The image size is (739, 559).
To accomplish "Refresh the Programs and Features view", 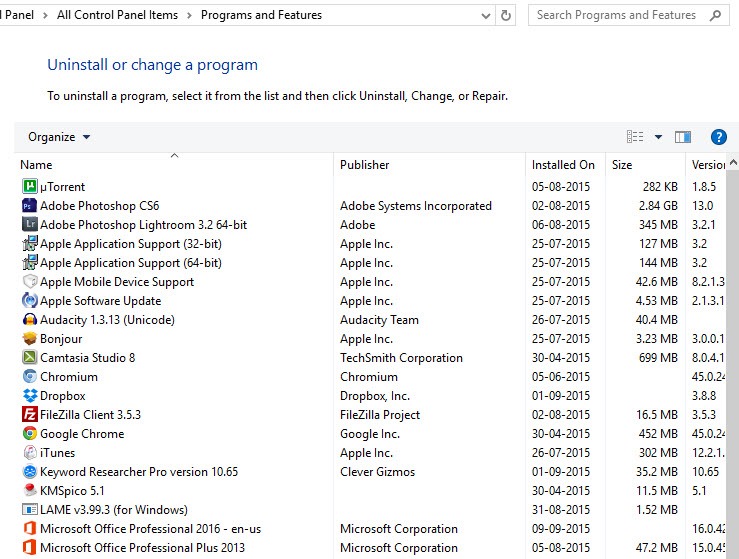I will point(506,16).
